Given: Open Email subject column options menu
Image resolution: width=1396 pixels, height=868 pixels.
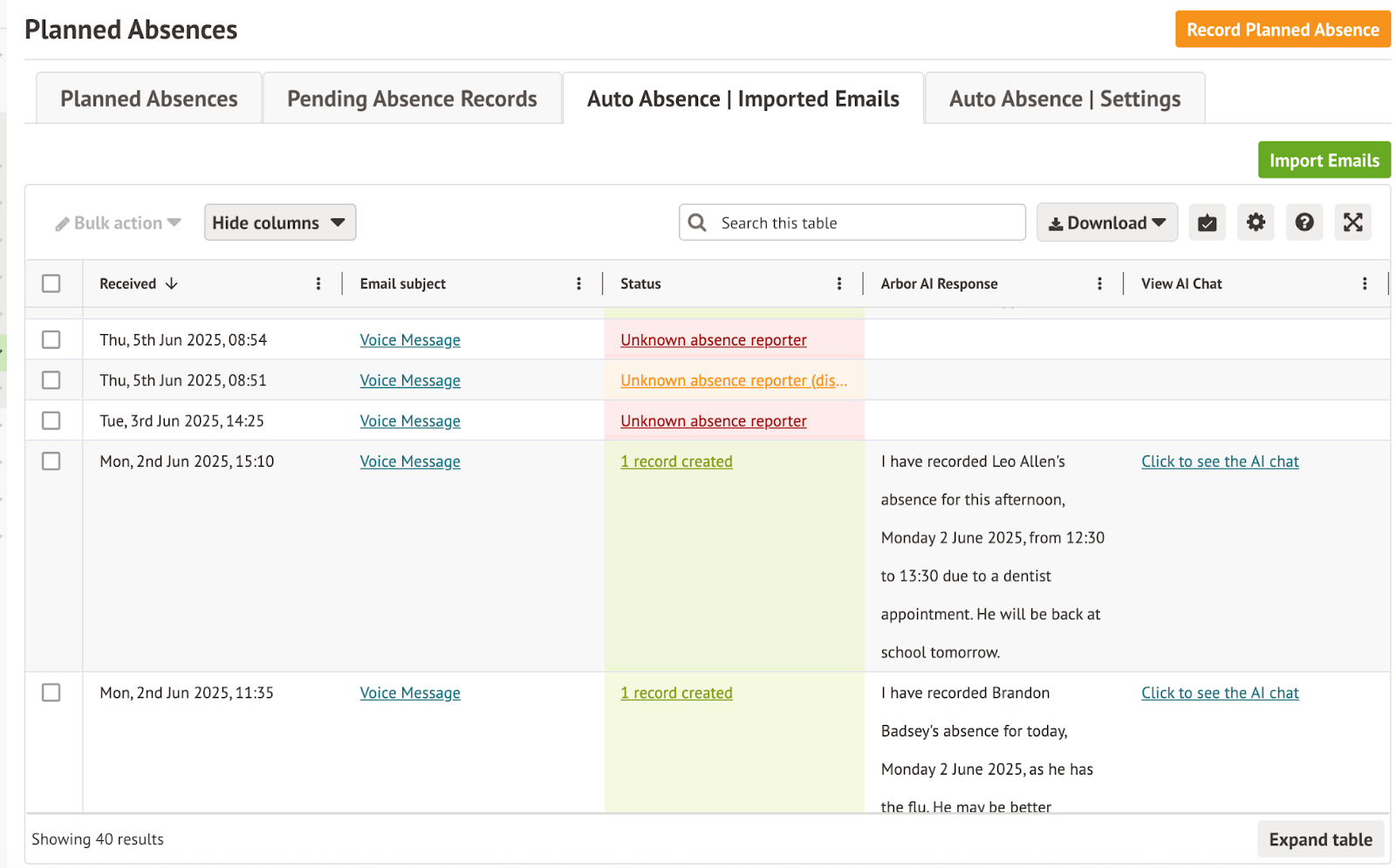Looking at the screenshot, I should coord(578,284).
